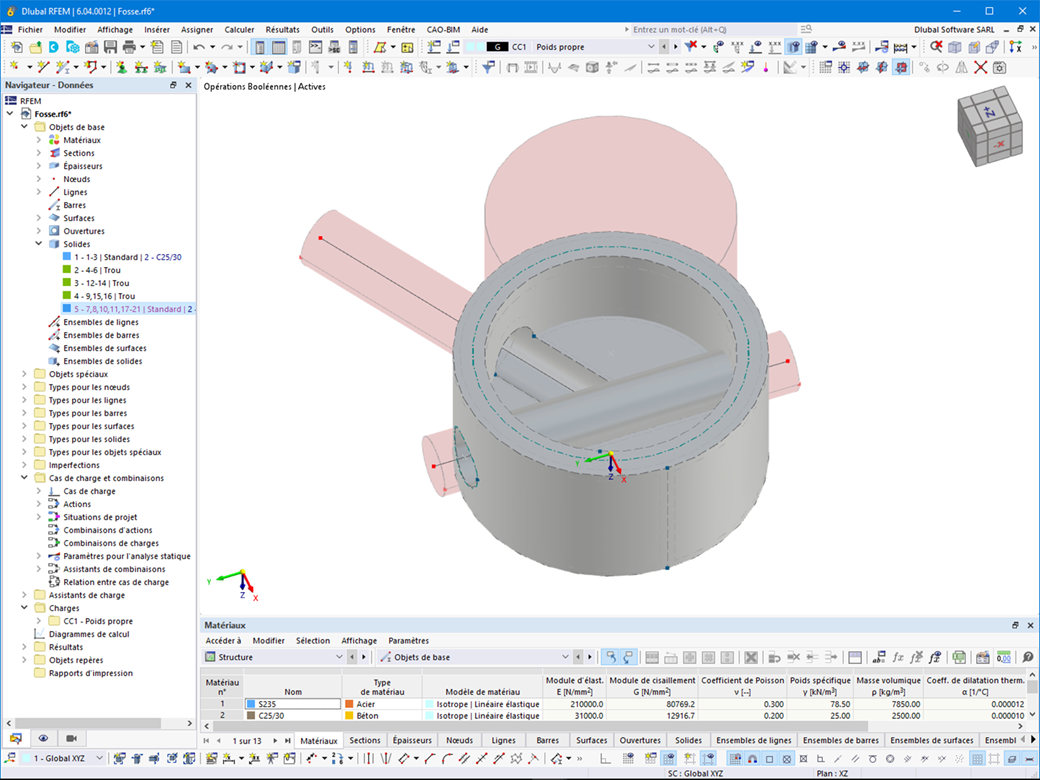1040x780 pixels.
Task: Expand the Matériaux tree node
Action: pos(38,140)
